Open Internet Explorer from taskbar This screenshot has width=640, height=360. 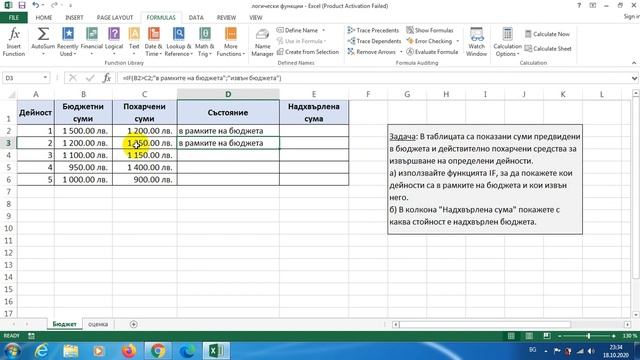click(x=41, y=351)
